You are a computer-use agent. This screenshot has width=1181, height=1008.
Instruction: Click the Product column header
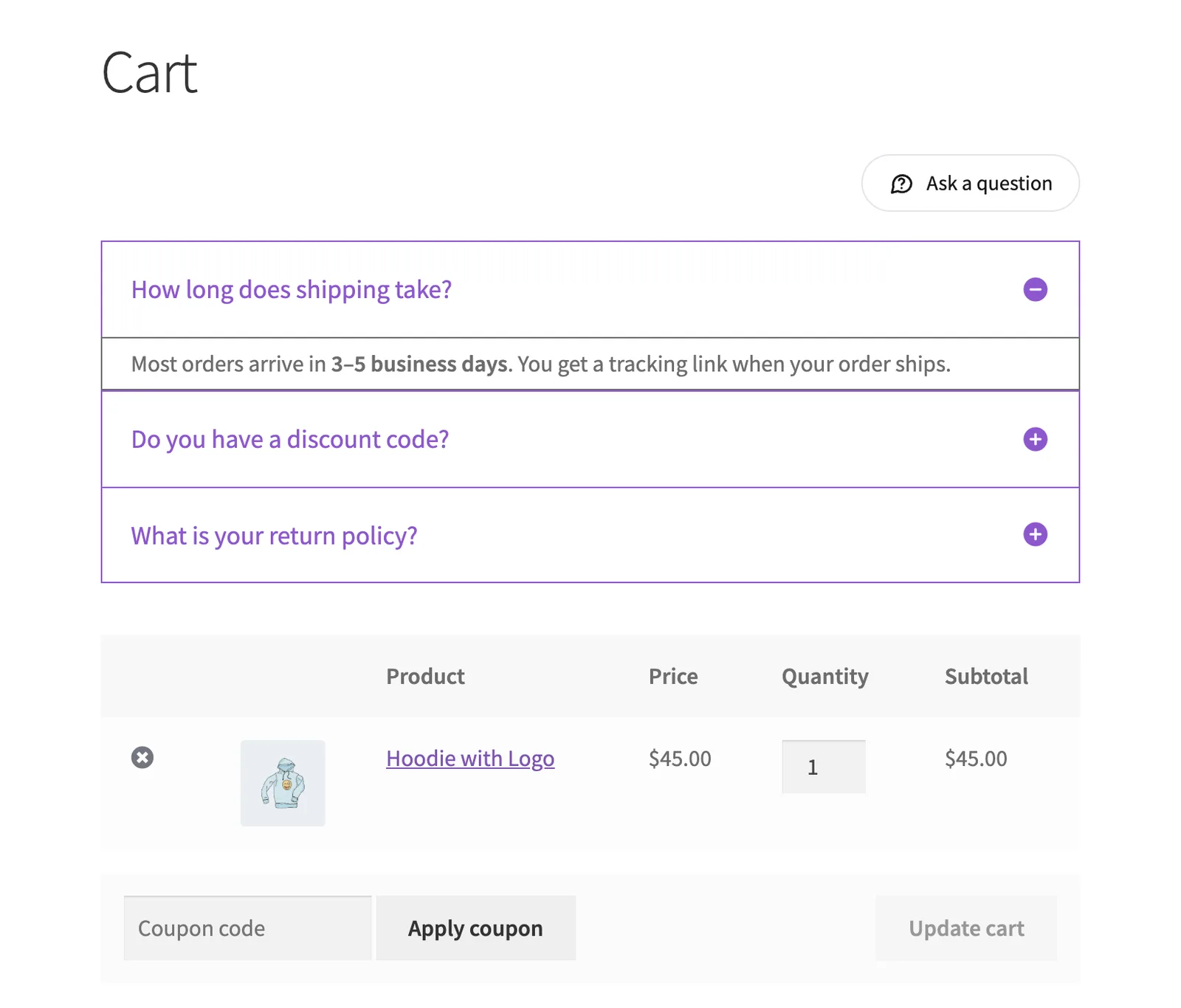point(425,676)
